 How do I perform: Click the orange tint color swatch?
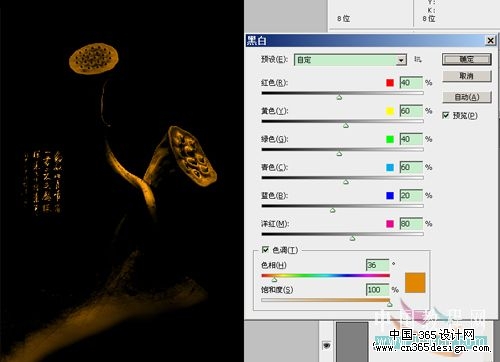[415, 283]
